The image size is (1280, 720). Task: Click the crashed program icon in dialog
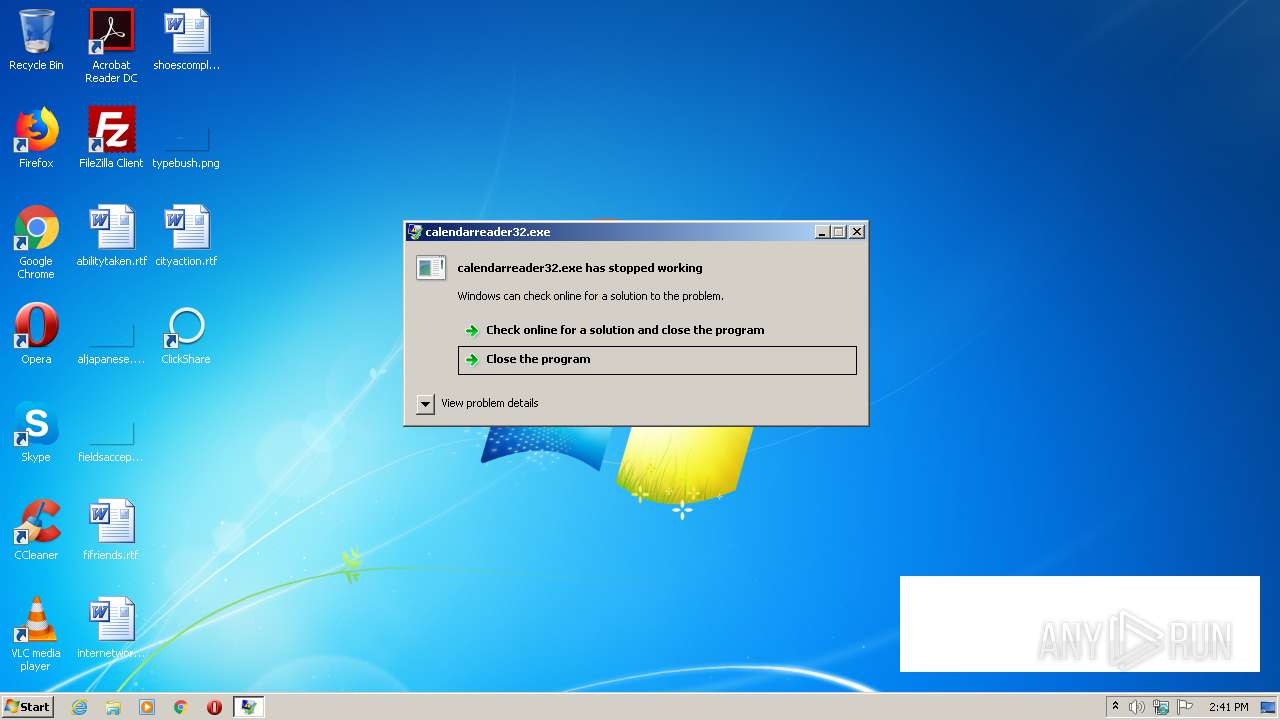point(431,268)
